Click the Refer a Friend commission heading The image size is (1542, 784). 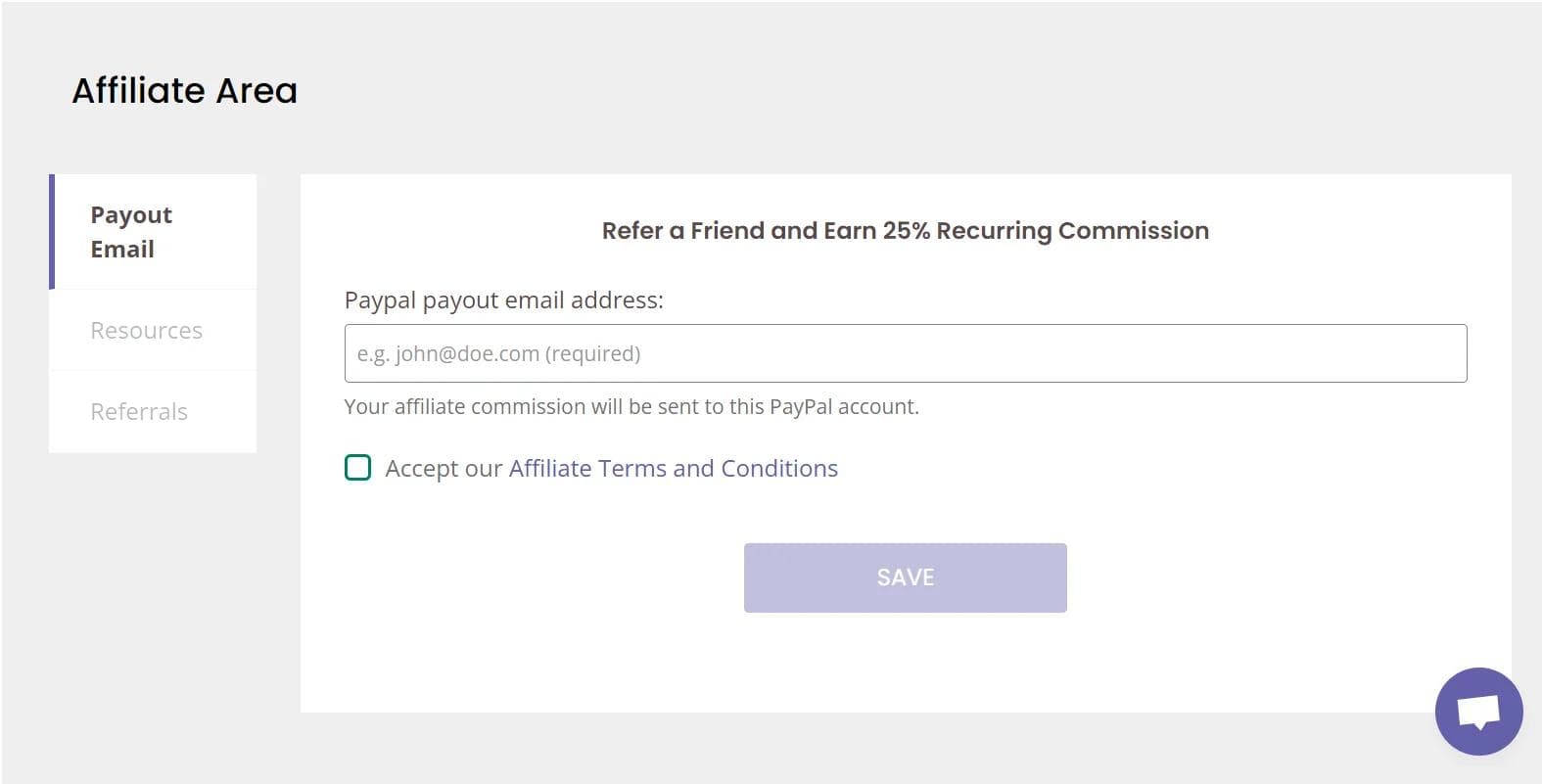(x=906, y=231)
